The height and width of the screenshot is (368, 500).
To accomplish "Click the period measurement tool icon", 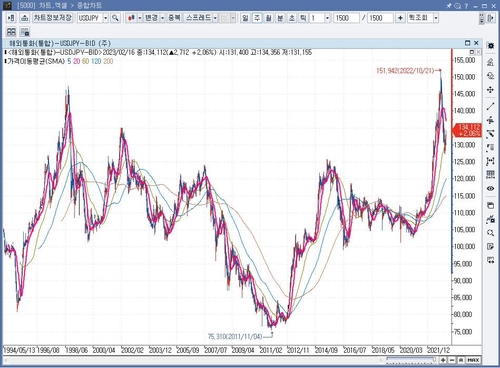I will pos(490,161).
